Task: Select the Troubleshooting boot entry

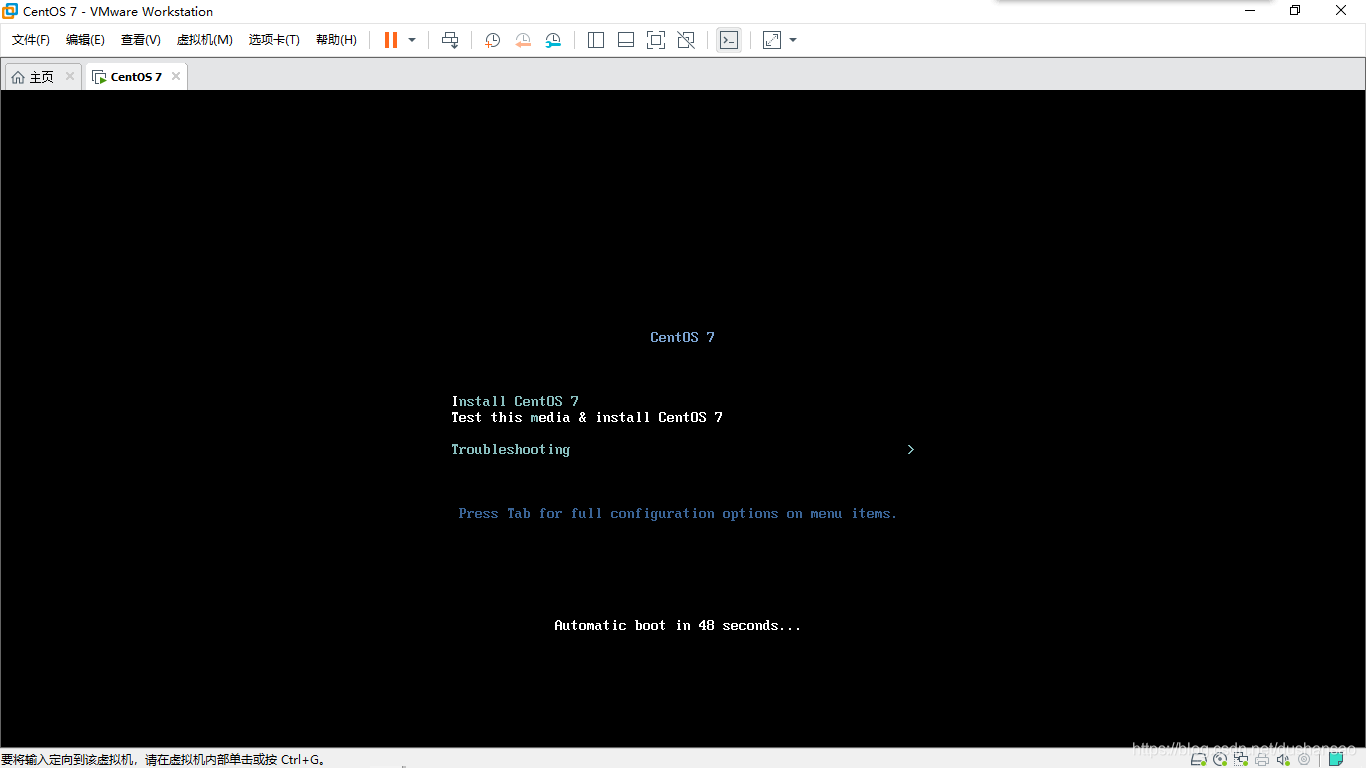Action: click(x=511, y=449)
